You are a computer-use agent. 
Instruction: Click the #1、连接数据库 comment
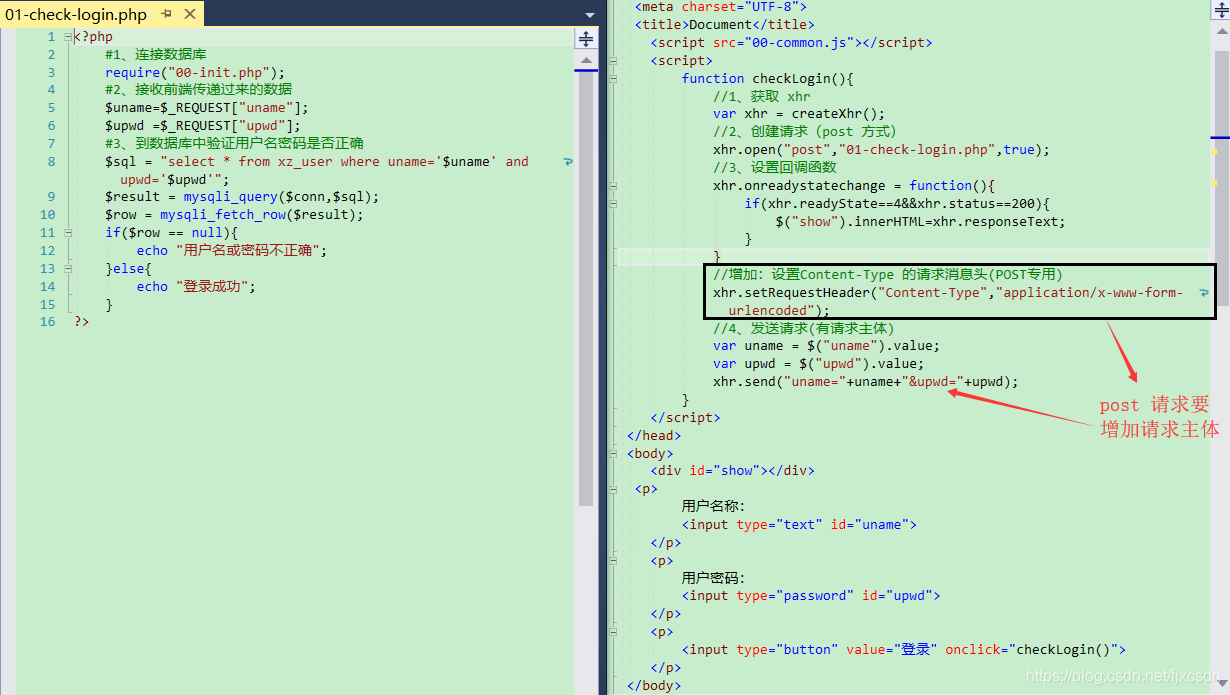click(156, 54)
